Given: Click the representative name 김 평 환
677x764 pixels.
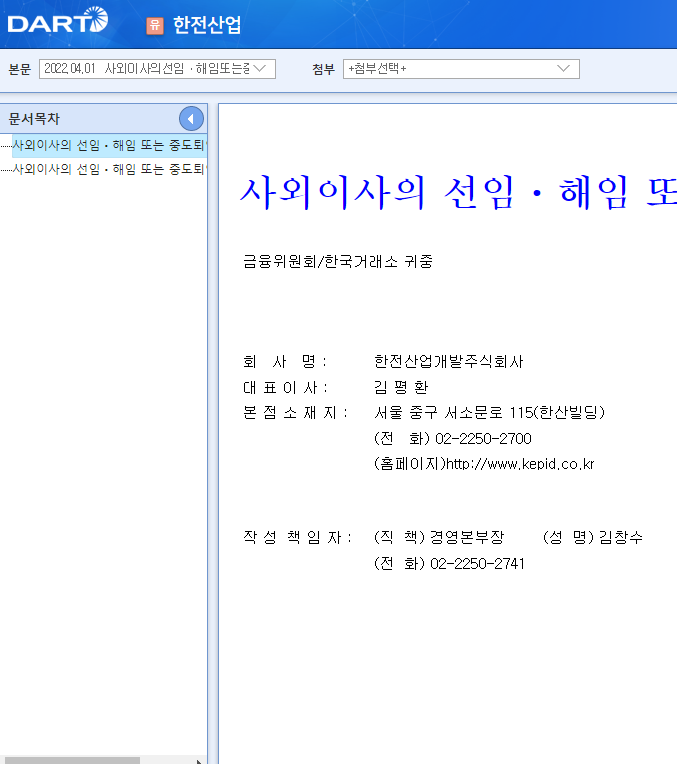Looking at the screenshot, I should coord(401,387).
